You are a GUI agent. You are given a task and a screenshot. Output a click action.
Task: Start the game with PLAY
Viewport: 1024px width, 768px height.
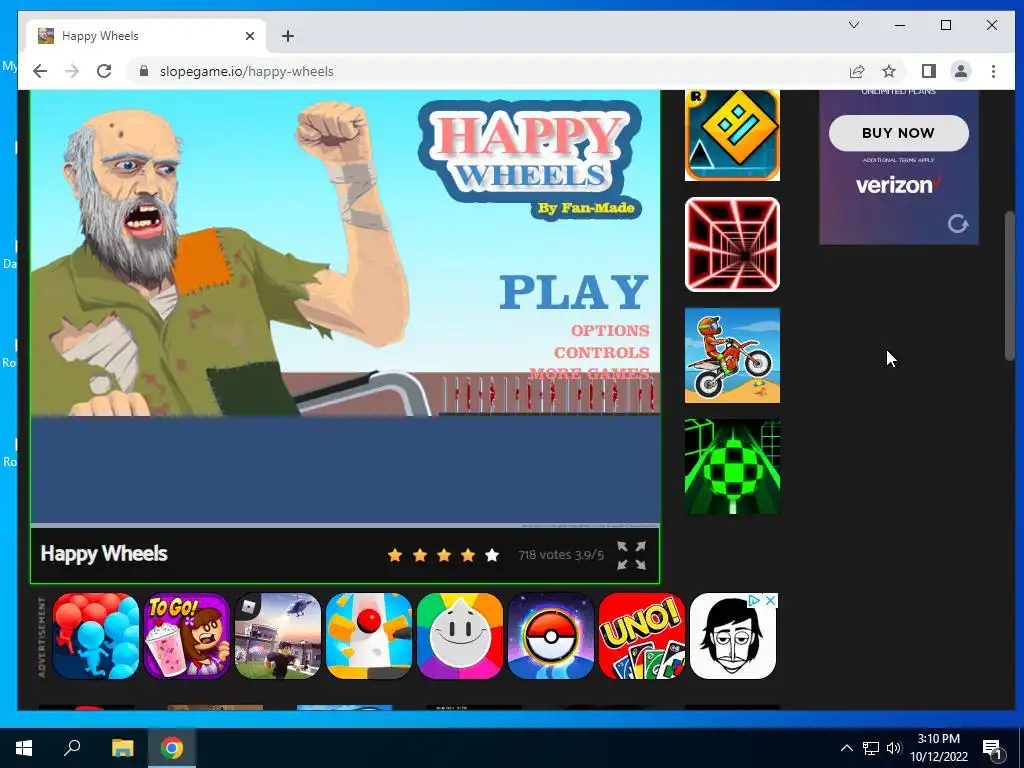coord(574,292)
